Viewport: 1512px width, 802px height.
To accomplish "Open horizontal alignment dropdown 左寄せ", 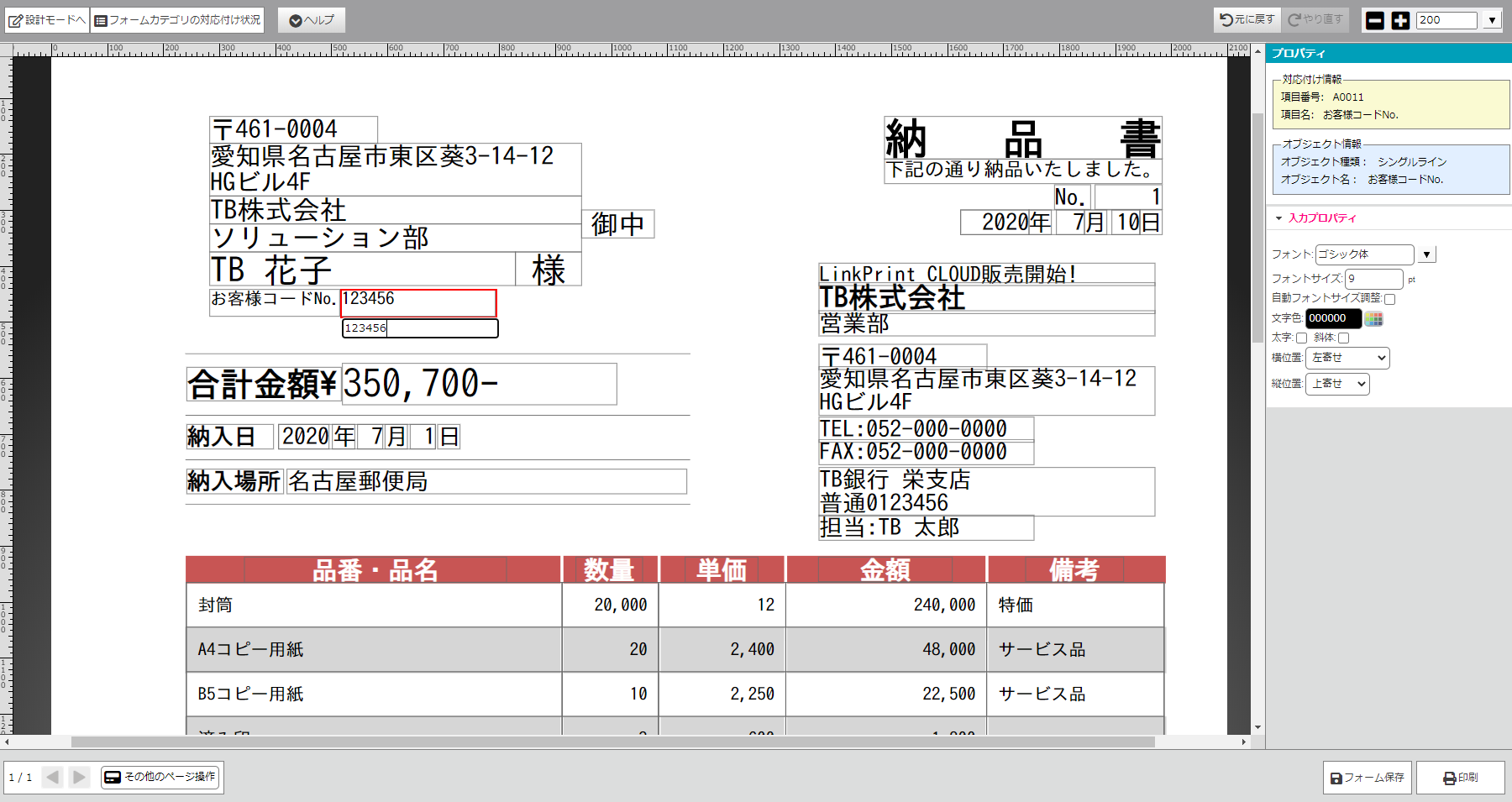I will [1347, 358].
